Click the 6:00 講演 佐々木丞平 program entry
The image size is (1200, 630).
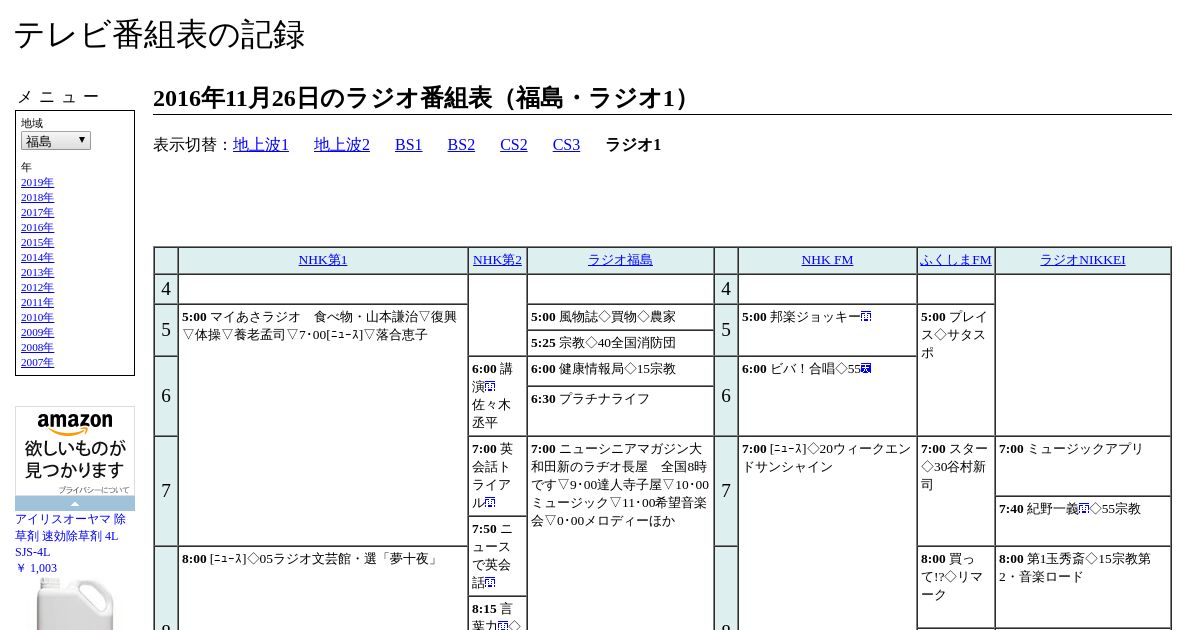pyautogui.click(x=497, y=396)
